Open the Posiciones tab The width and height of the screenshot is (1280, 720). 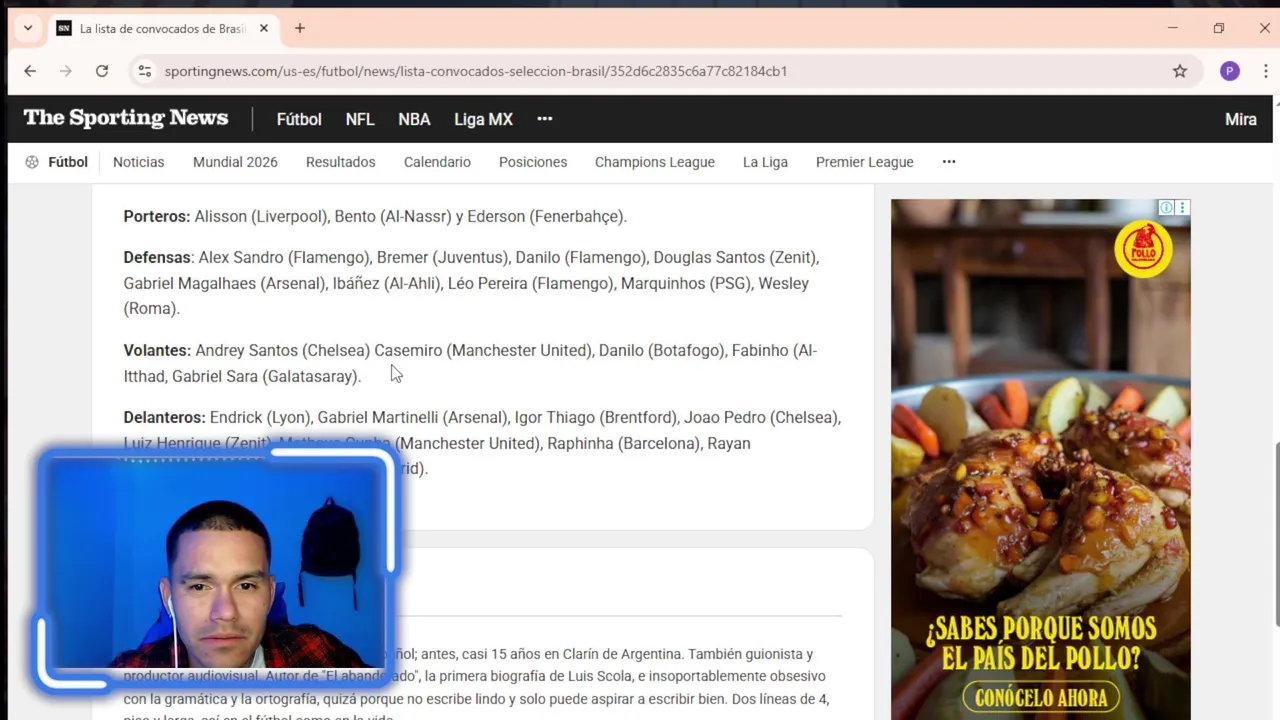533,162
